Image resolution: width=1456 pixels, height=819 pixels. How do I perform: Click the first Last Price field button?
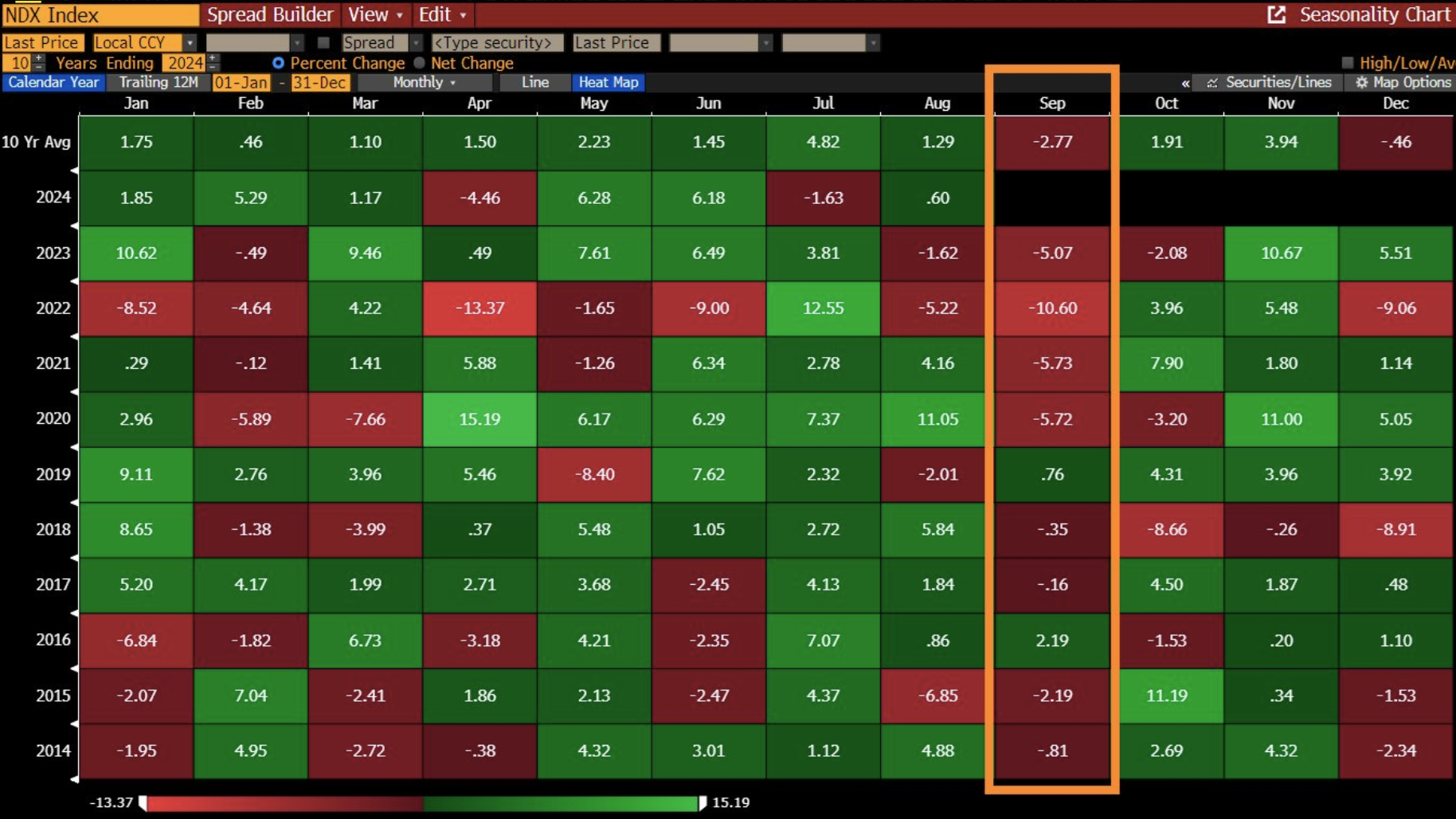click(x=43, y=43)
